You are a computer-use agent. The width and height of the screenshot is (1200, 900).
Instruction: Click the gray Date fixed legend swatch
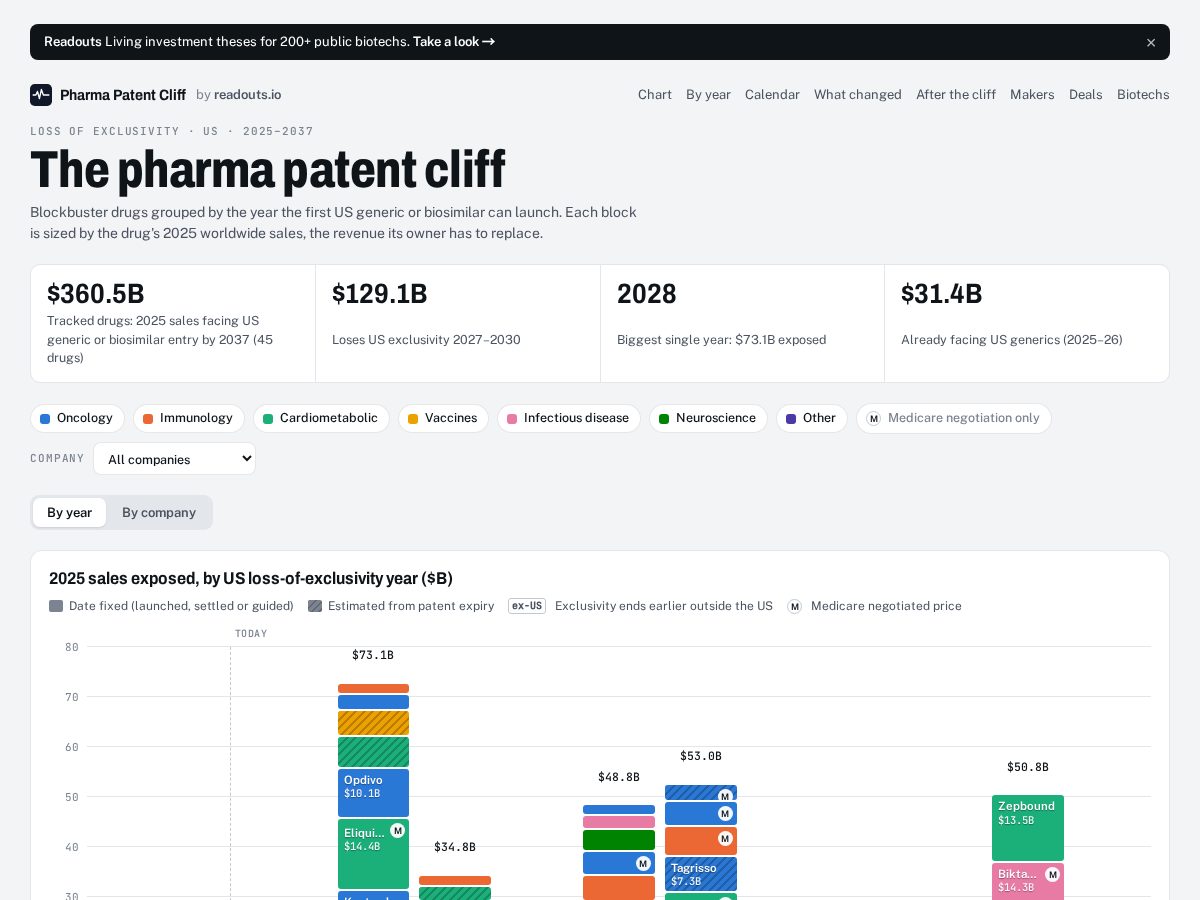pyautogui.click(x=56, y=606)
